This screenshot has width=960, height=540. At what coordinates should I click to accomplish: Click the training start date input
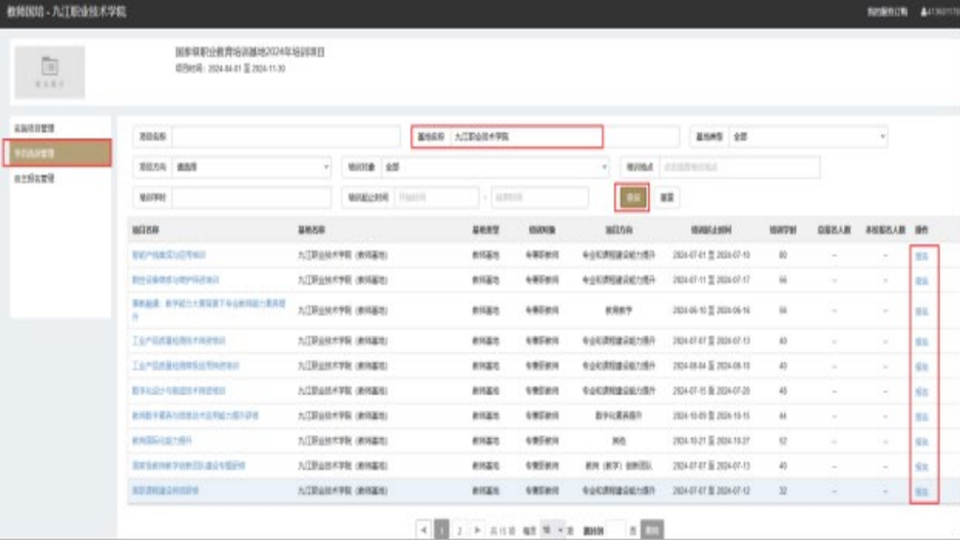(x=437, y=198)
